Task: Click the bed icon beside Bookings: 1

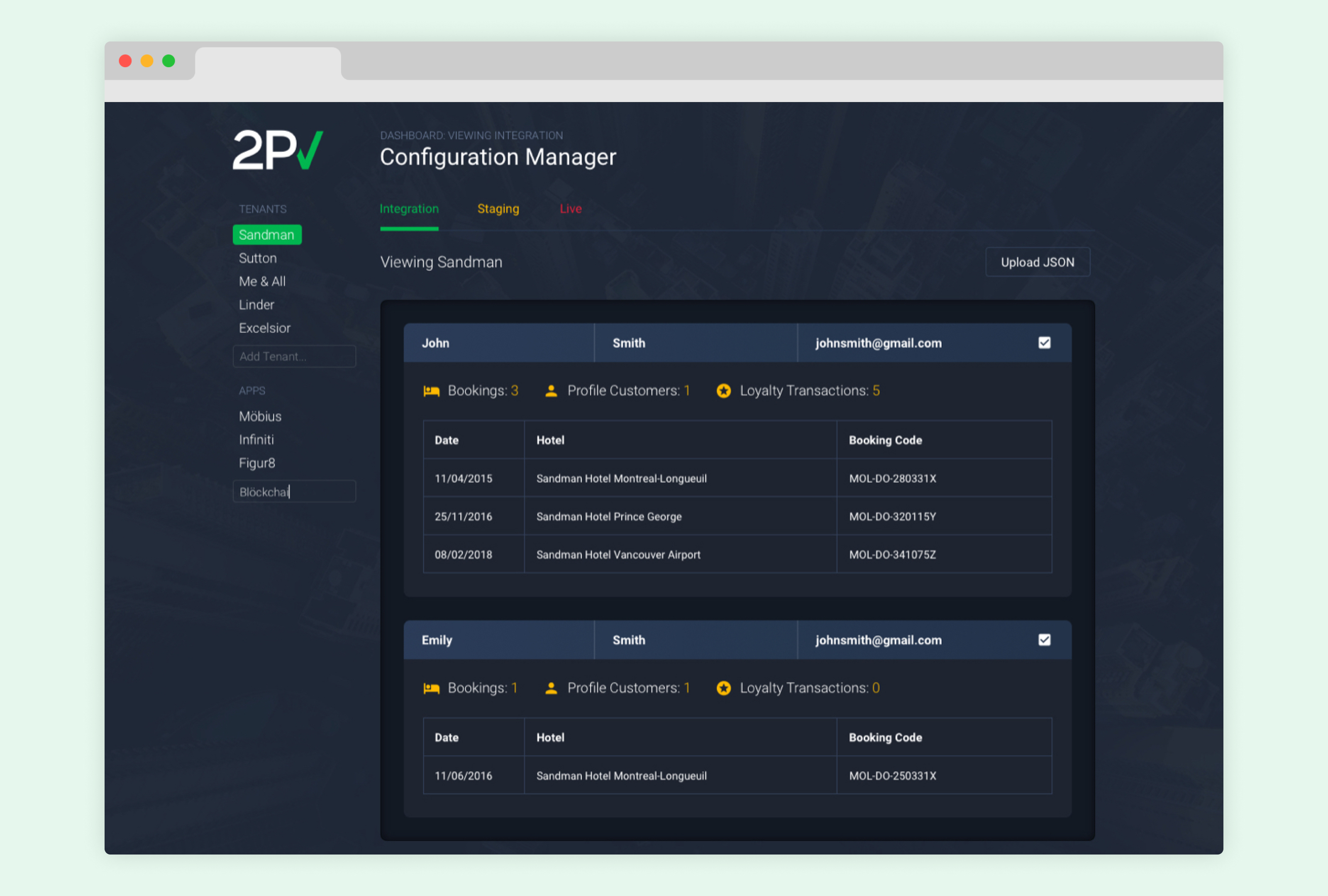Action: [432, 689]
